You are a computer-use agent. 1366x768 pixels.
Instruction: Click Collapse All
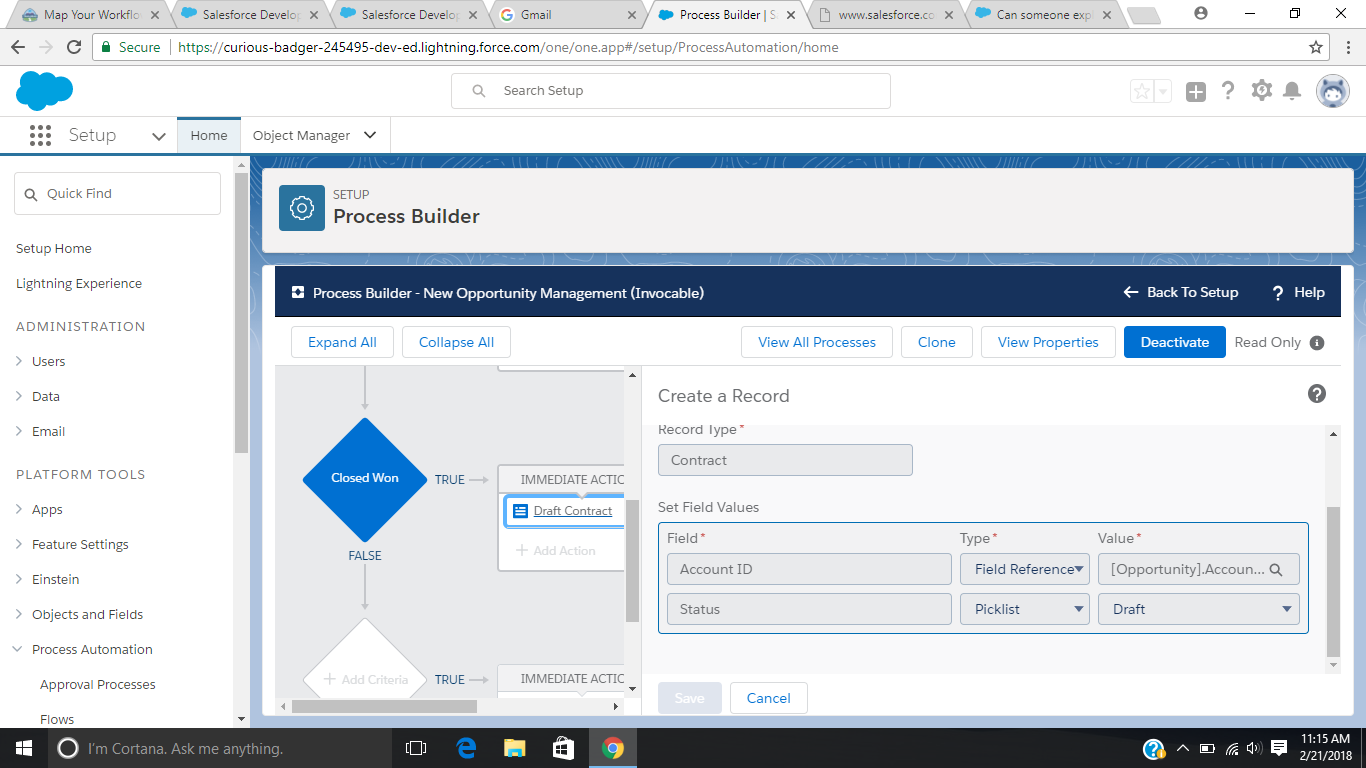point(457,342)
